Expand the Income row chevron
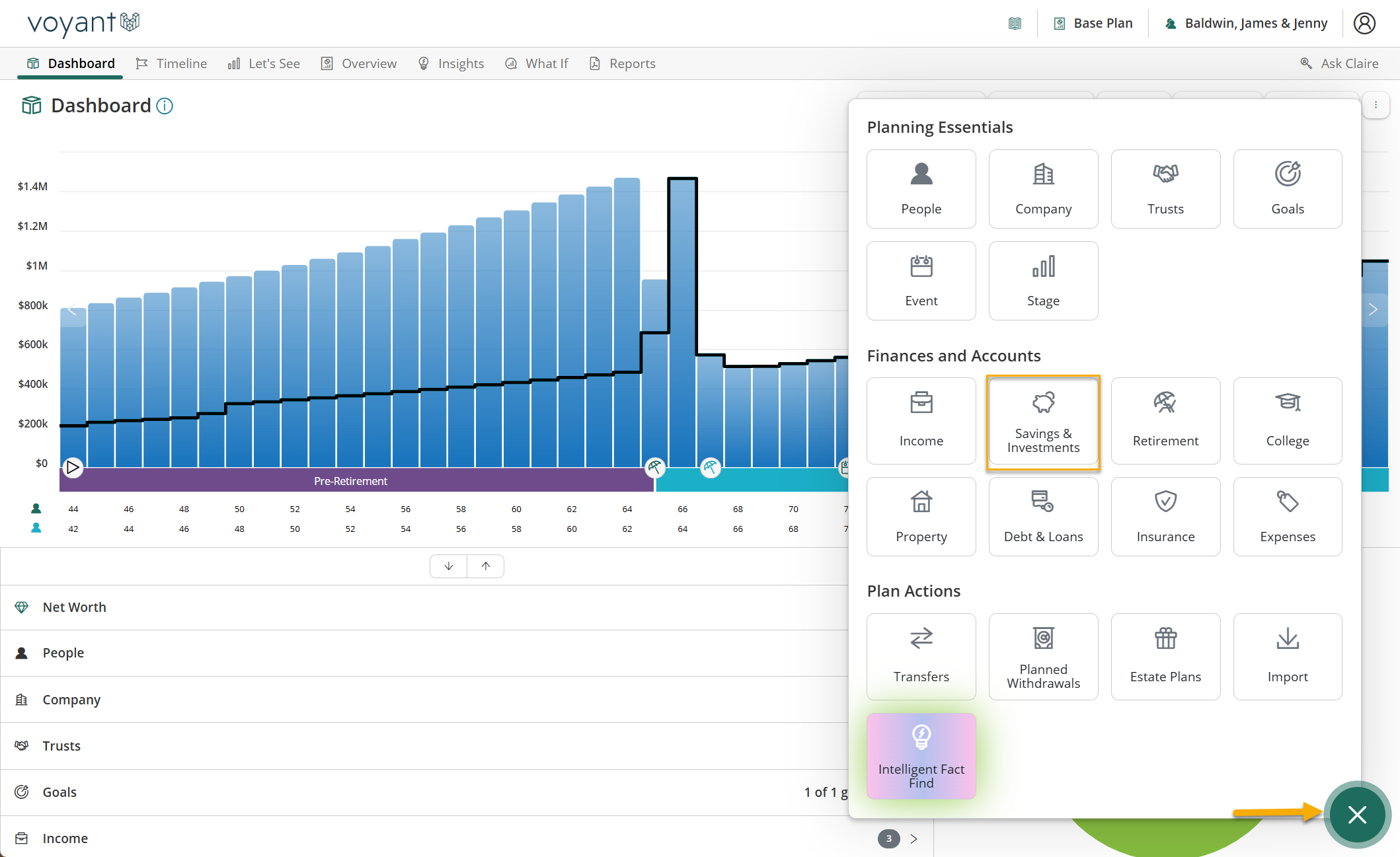 pos(914,838)
